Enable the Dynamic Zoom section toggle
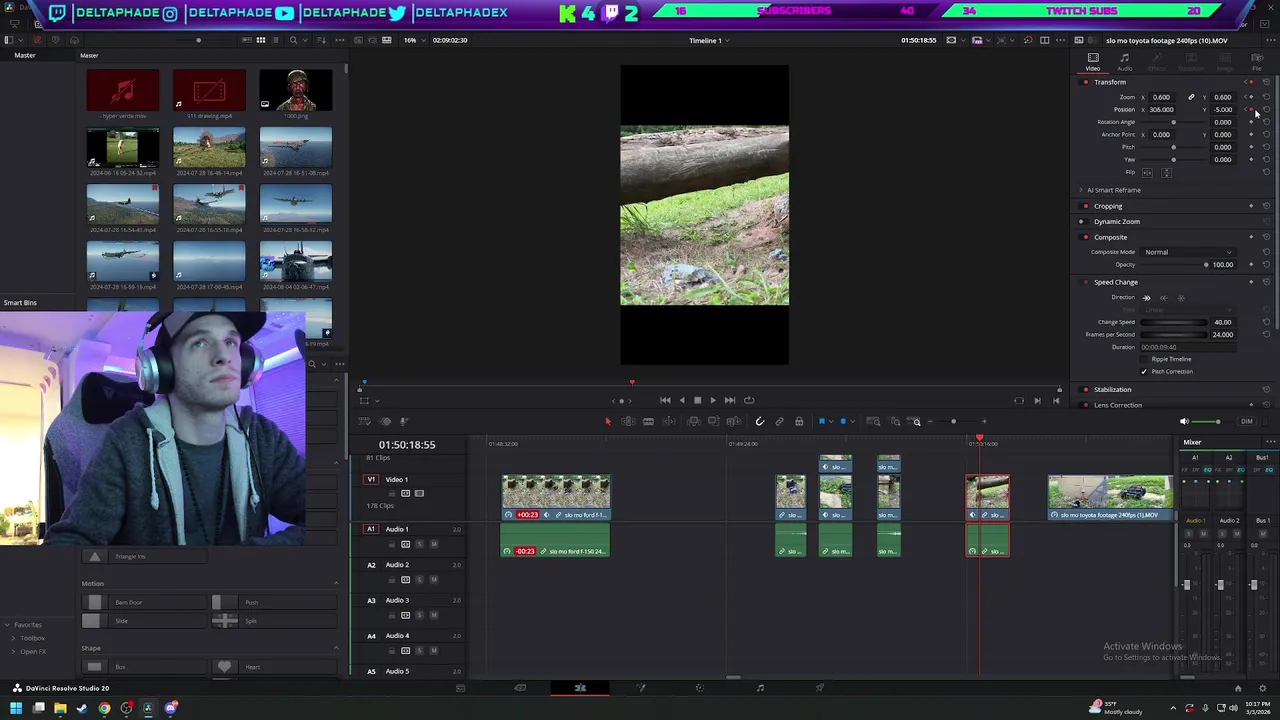The height and width of the screenshot is (720, 1280). coord(1083,222)
